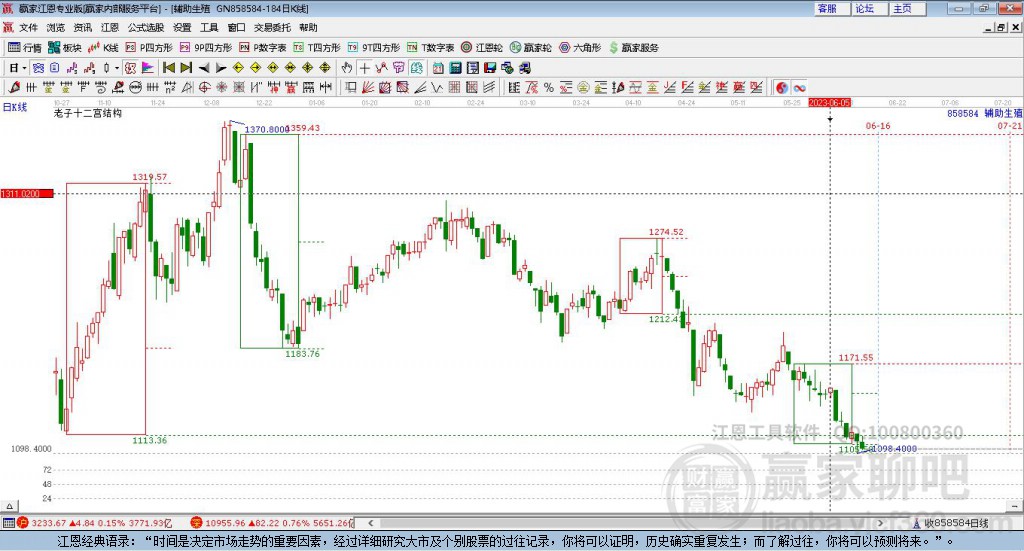The width and height of the screenshot is (1024, 551).
Task: Open the calculator icon in toolbar
Action: 455,68
